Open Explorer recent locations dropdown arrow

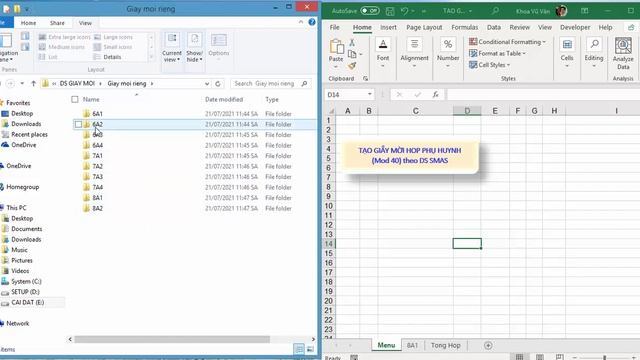click(x=22, y=83)
